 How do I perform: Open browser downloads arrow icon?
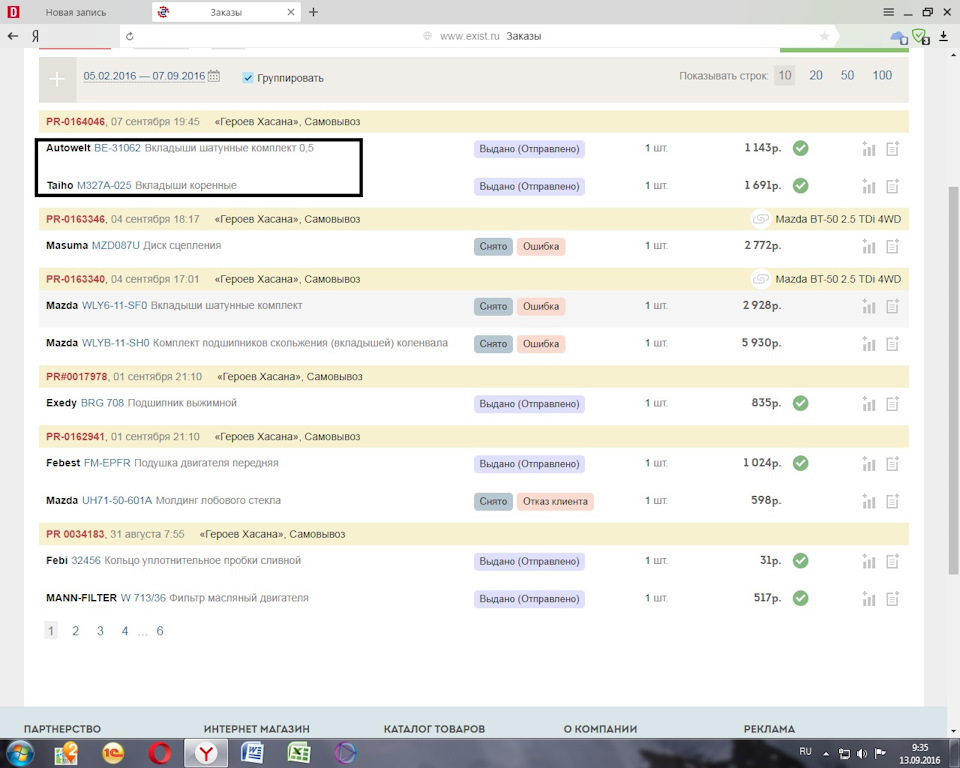pyautogui.click(x=943, y=36)
